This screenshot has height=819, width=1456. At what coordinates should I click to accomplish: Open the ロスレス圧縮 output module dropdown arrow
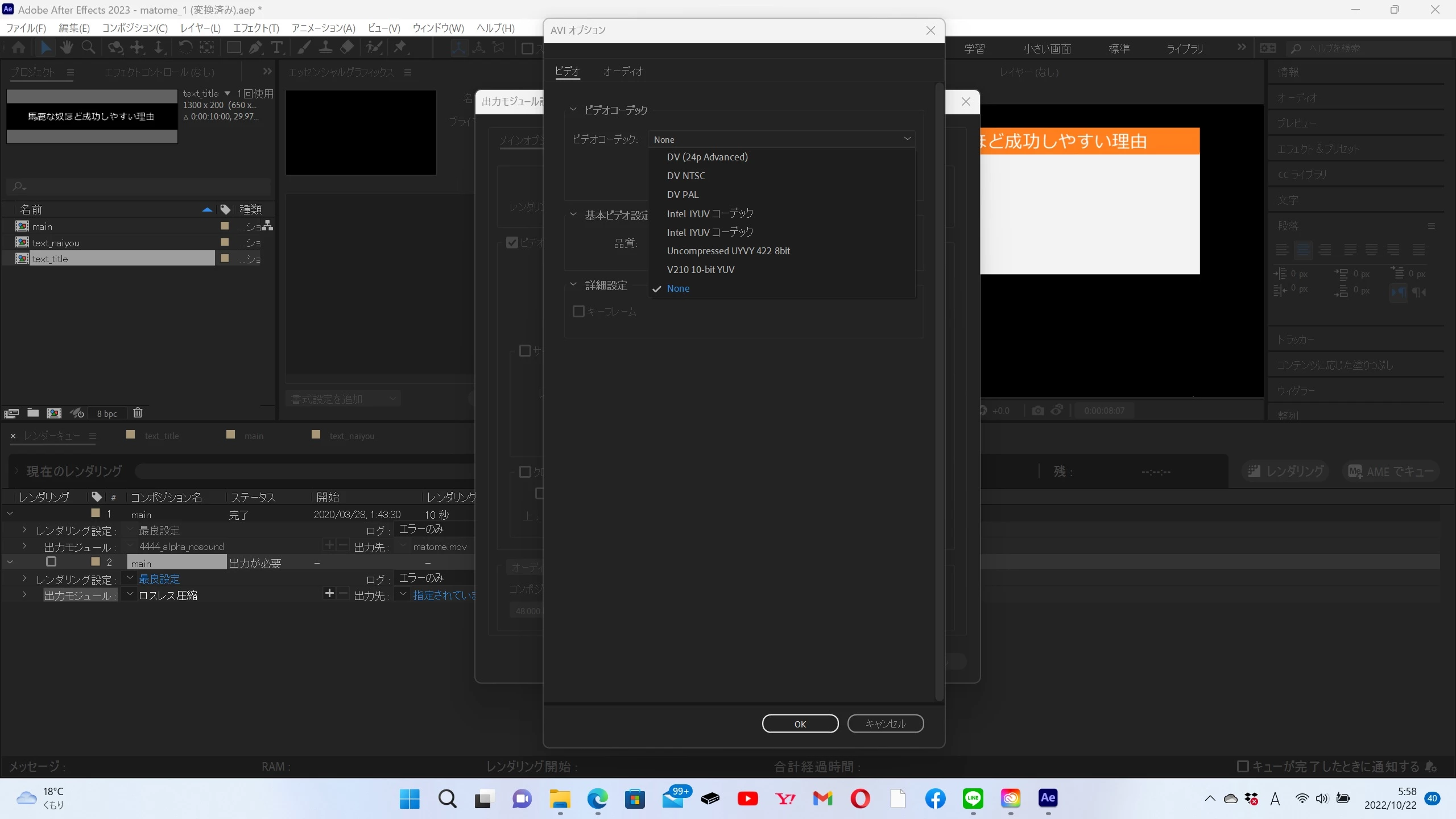click(x=130, y=594)
